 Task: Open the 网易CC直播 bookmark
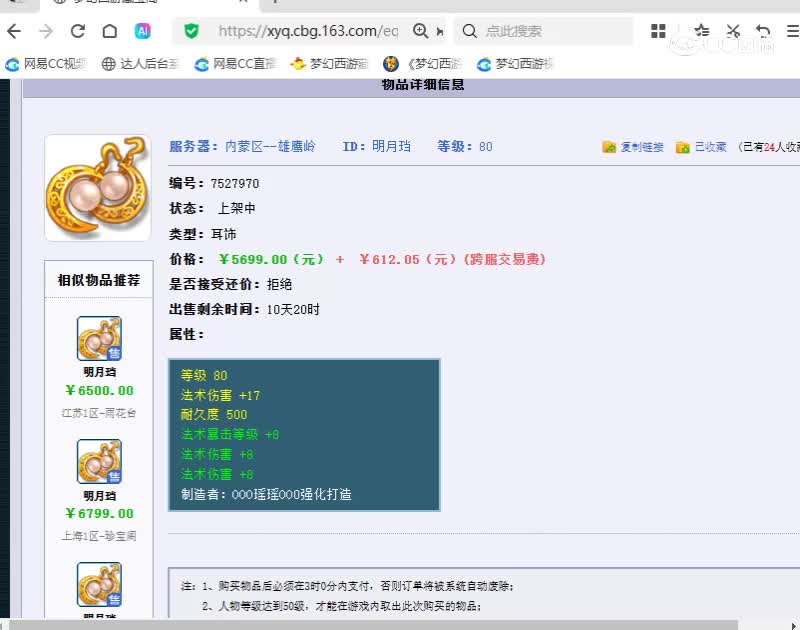235,64
